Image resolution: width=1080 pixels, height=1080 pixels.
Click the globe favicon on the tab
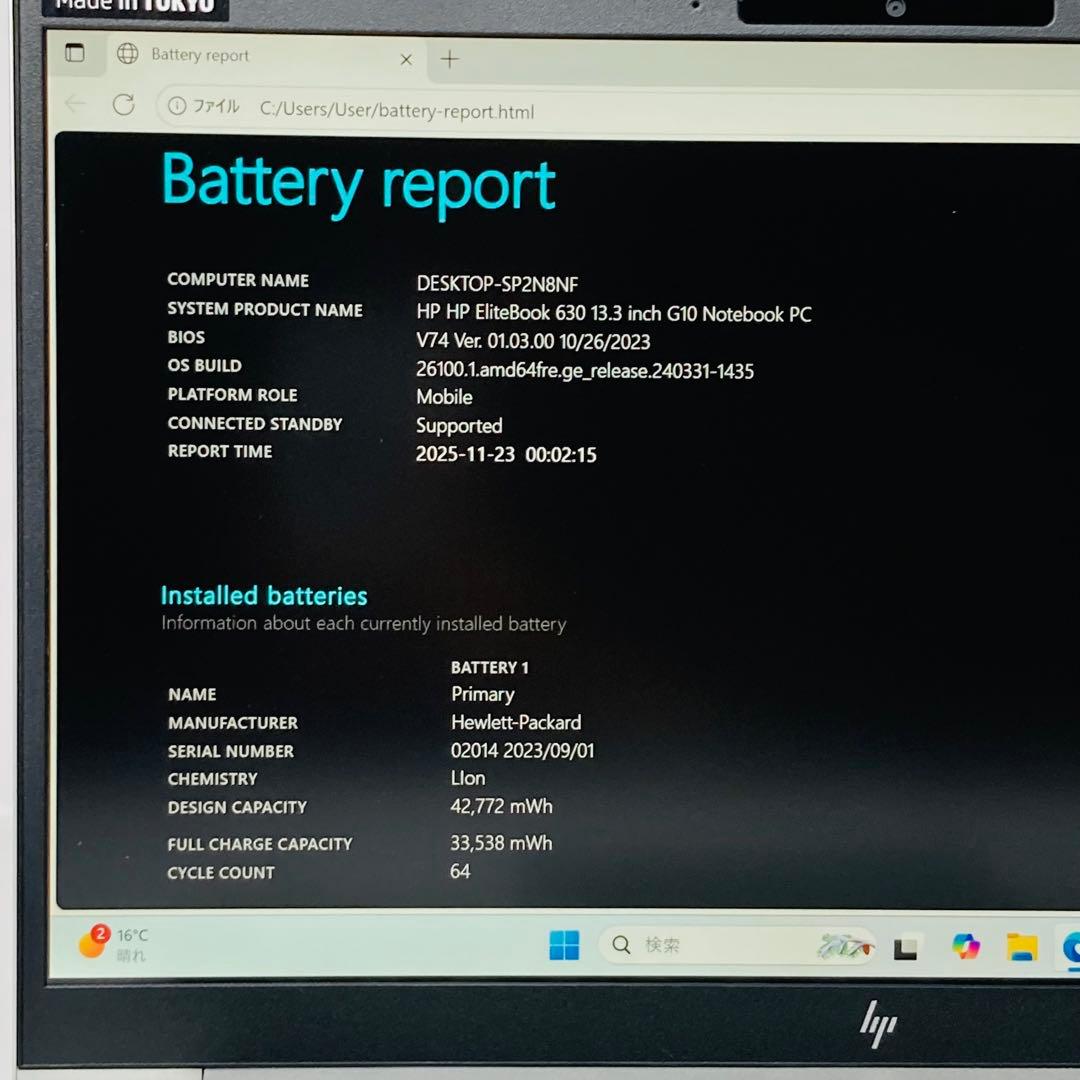point(128,56)
